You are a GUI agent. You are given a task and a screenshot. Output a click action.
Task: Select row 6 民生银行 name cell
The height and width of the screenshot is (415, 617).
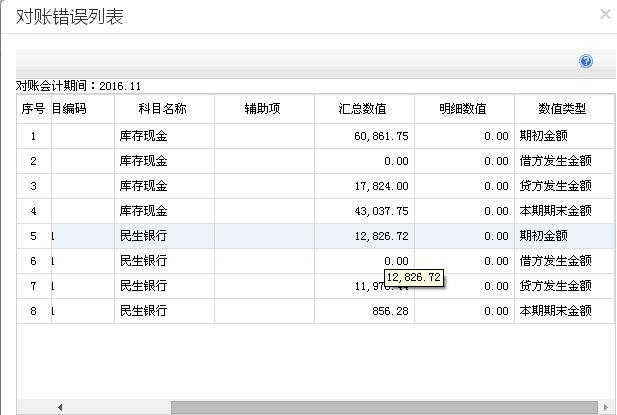[x=164, y=261]
